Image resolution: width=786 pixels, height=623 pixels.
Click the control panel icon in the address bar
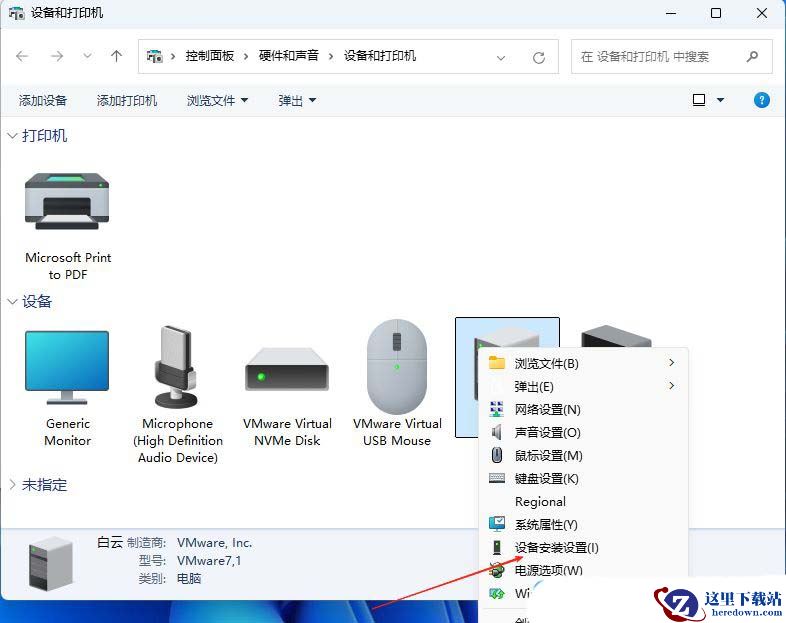pos(154,56)
